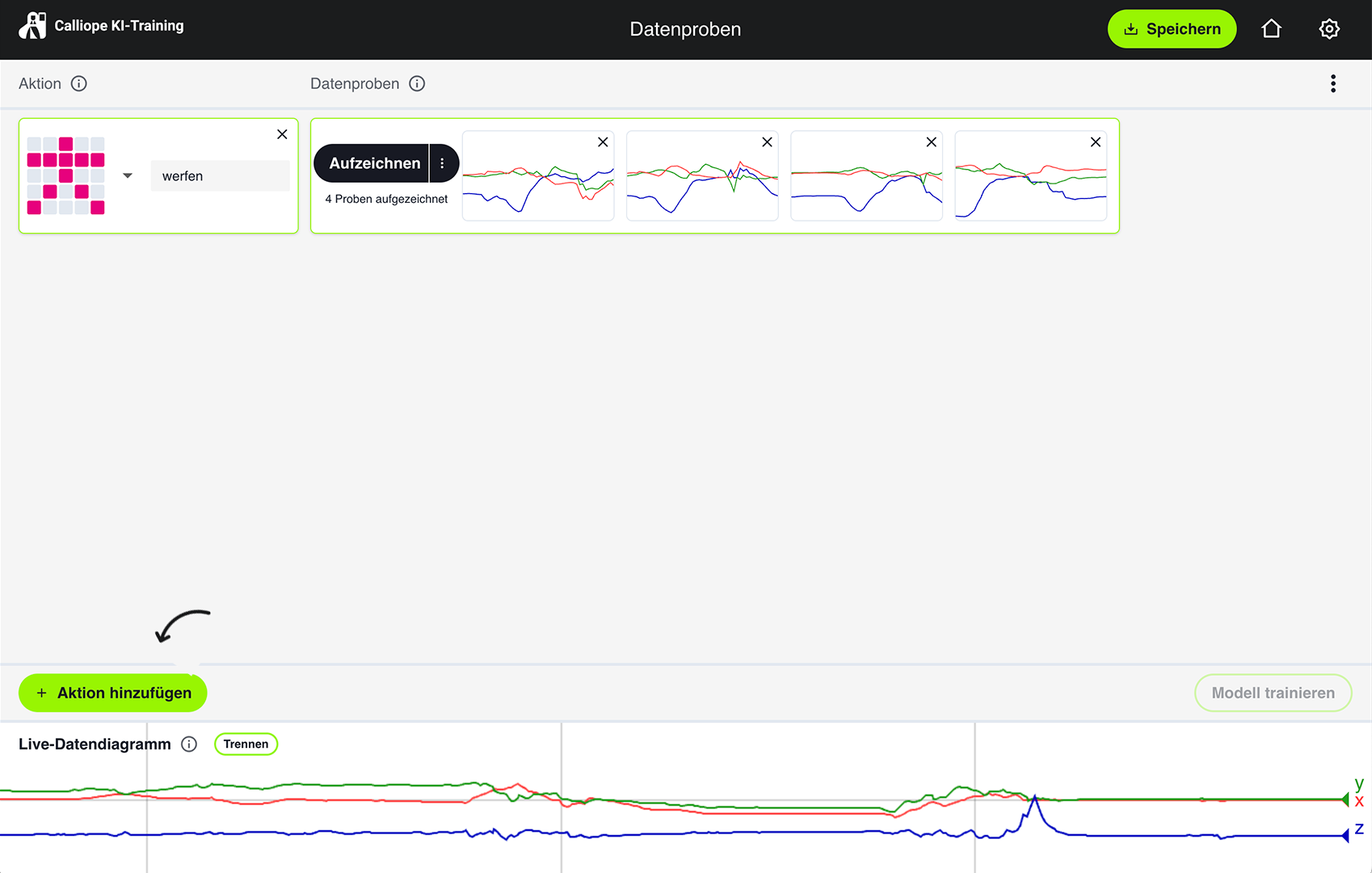Remove the fourth recorded data sample
This screenshot has height=873, width=1372.
(x=1096, y=142)
